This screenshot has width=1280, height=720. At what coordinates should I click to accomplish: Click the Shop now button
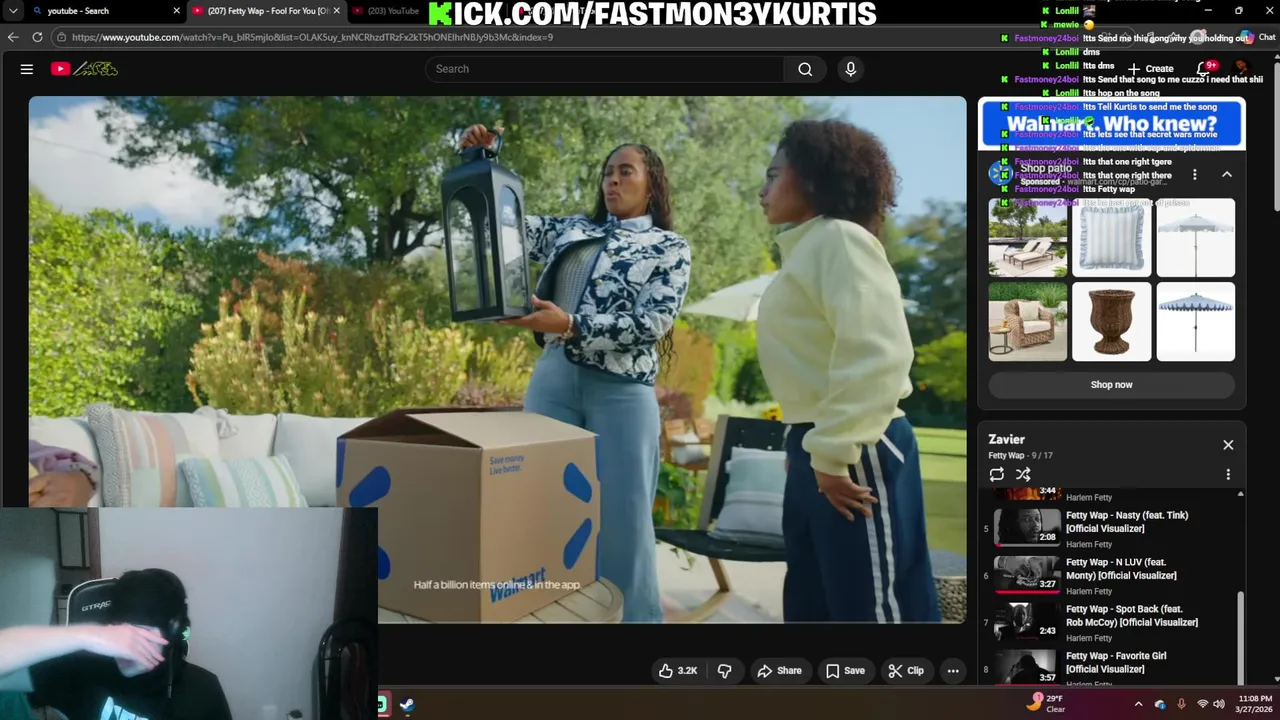click(x=1111, y=385)
